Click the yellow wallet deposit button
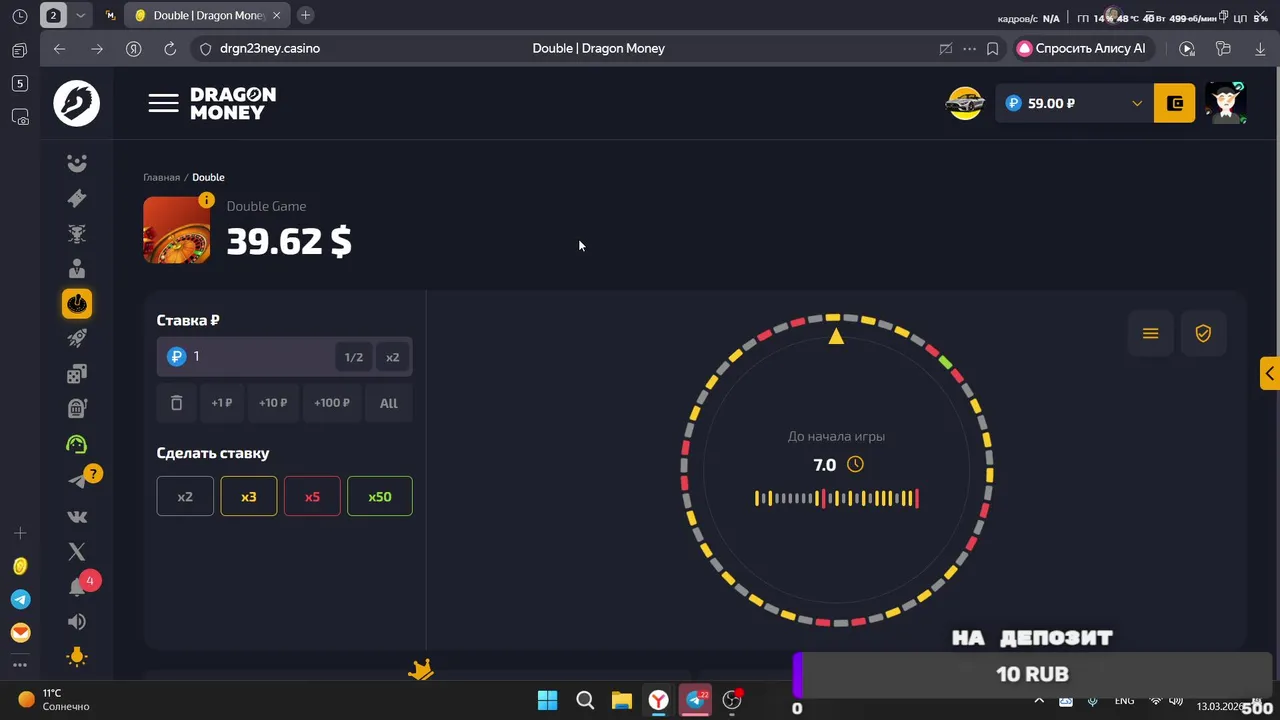 click(x=1174, y=103)
